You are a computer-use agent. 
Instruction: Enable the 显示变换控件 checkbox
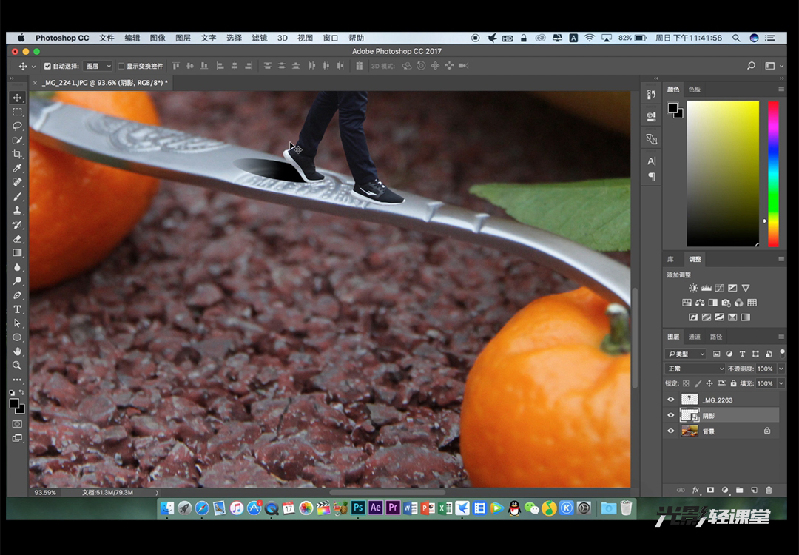(121, 66)
